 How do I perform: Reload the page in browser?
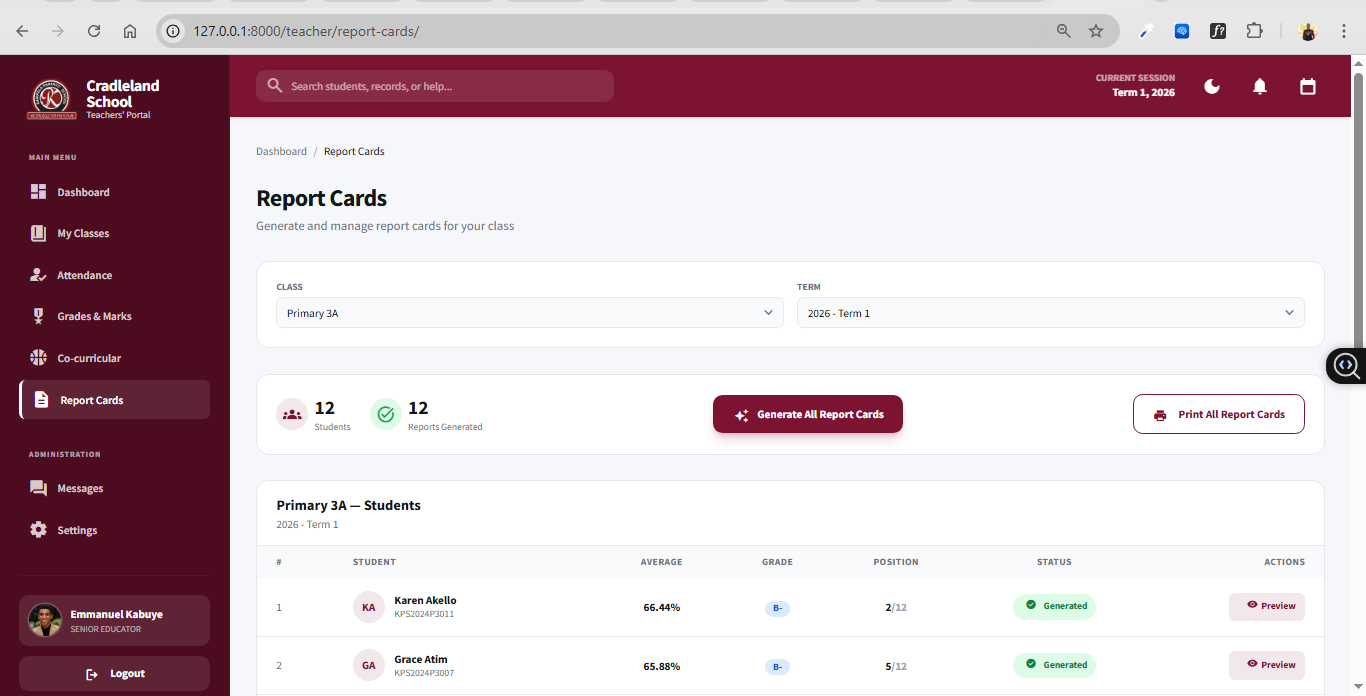94,31
